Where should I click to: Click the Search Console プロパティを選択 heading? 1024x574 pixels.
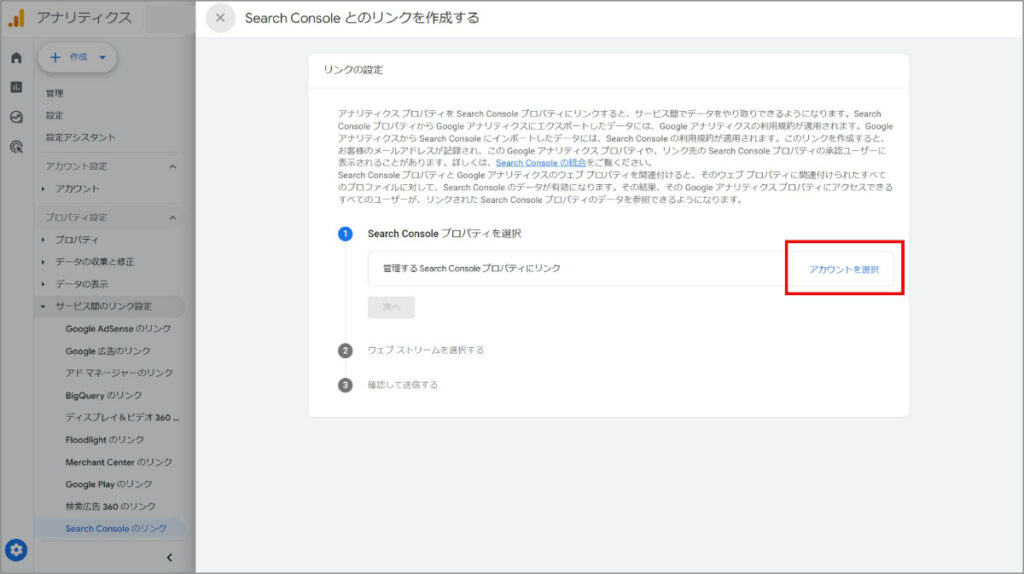coord(444,233)
